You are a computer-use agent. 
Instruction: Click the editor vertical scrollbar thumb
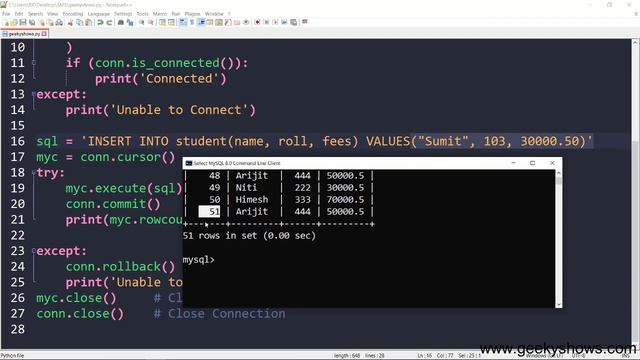click(x=636, y=241)
